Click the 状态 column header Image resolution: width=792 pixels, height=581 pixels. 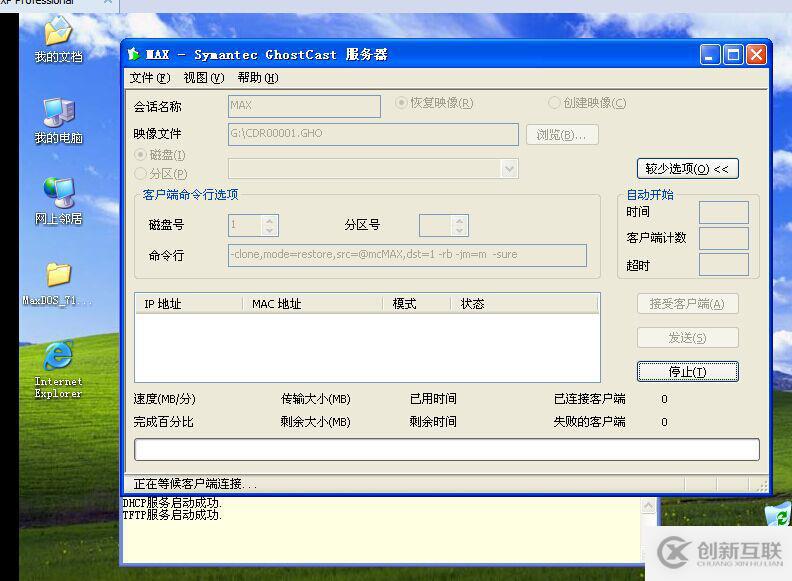pos(524,304)
